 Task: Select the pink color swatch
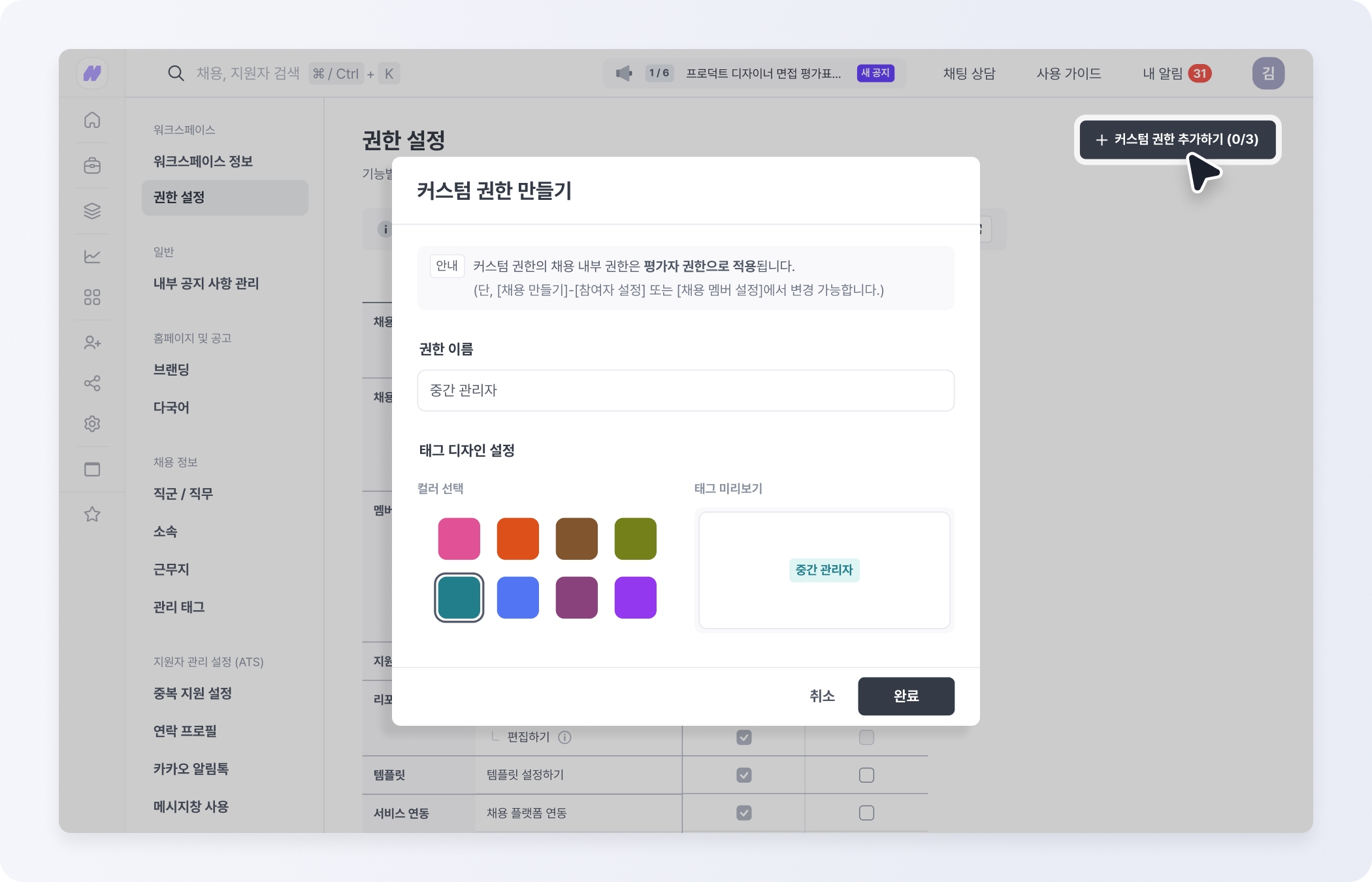(459, 539)
